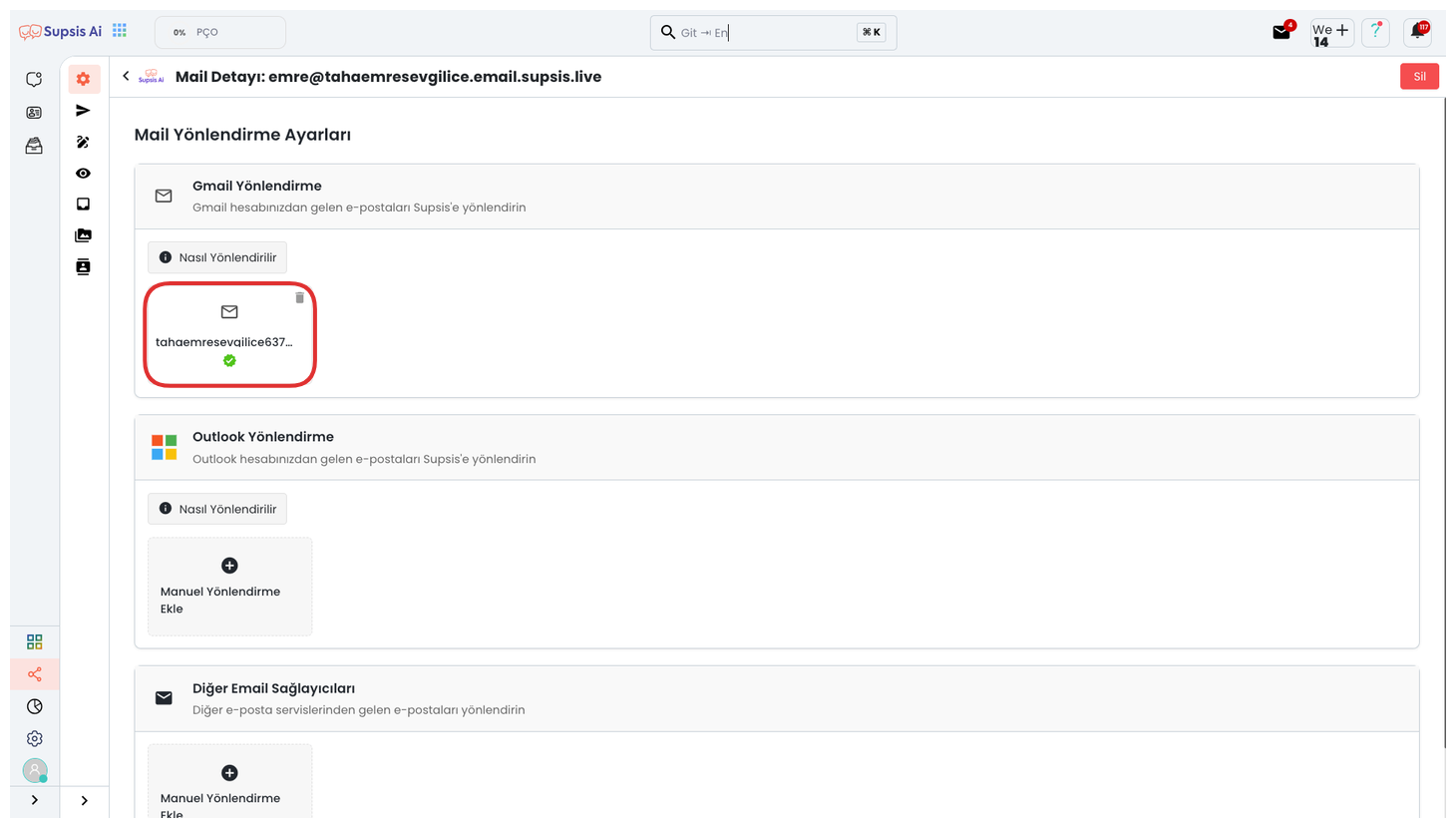The height and width of the screenshot is (828, 1456).
Task: Click the green verified checkmark badge
Action: point(229,361)
